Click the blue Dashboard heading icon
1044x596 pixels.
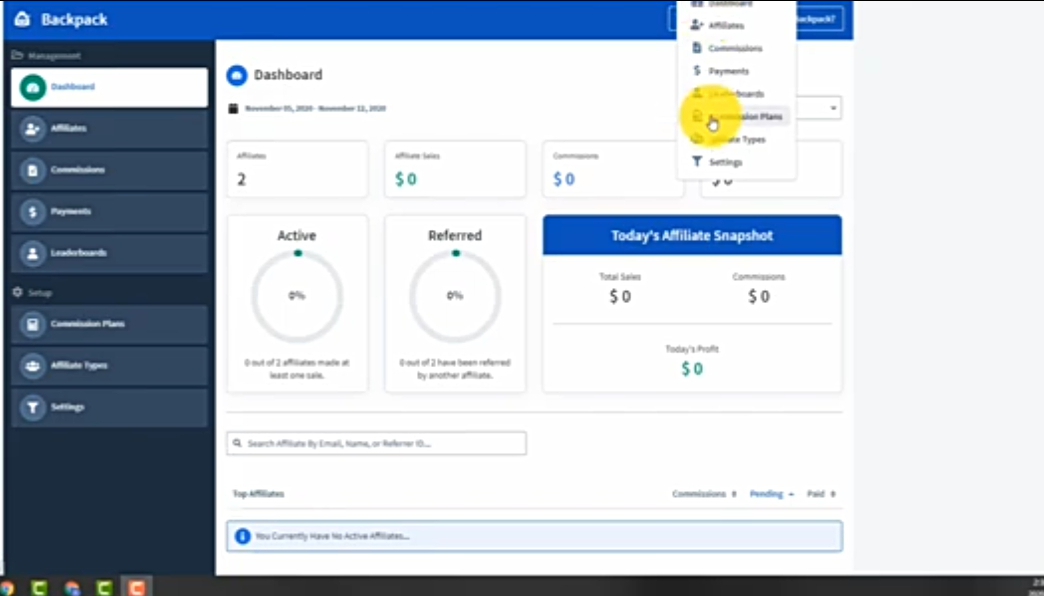click(x=236, y=75)
